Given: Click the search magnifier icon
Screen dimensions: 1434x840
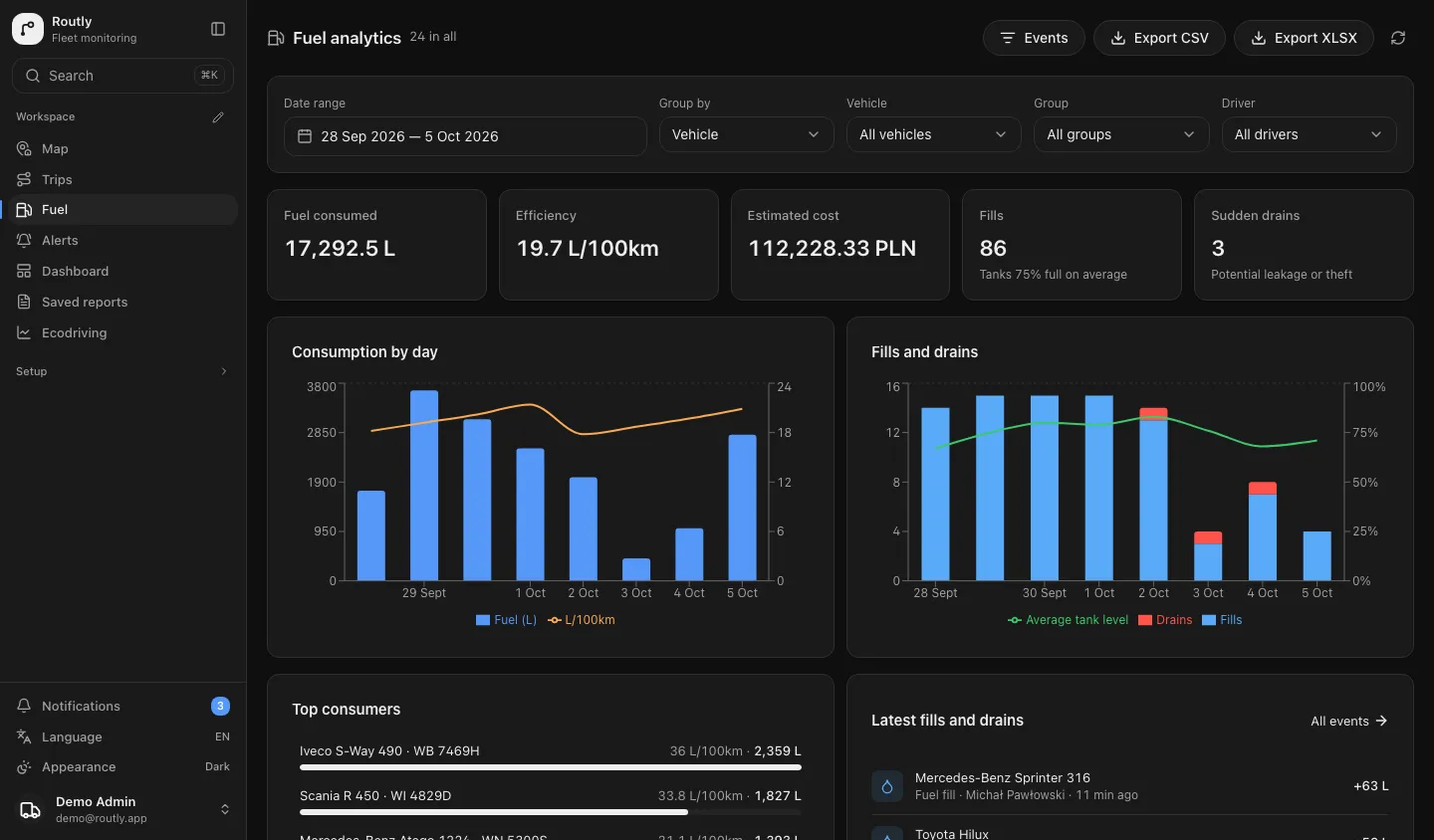Looking at the screenshot, I should pyautogui.click(x=33, y=76).
